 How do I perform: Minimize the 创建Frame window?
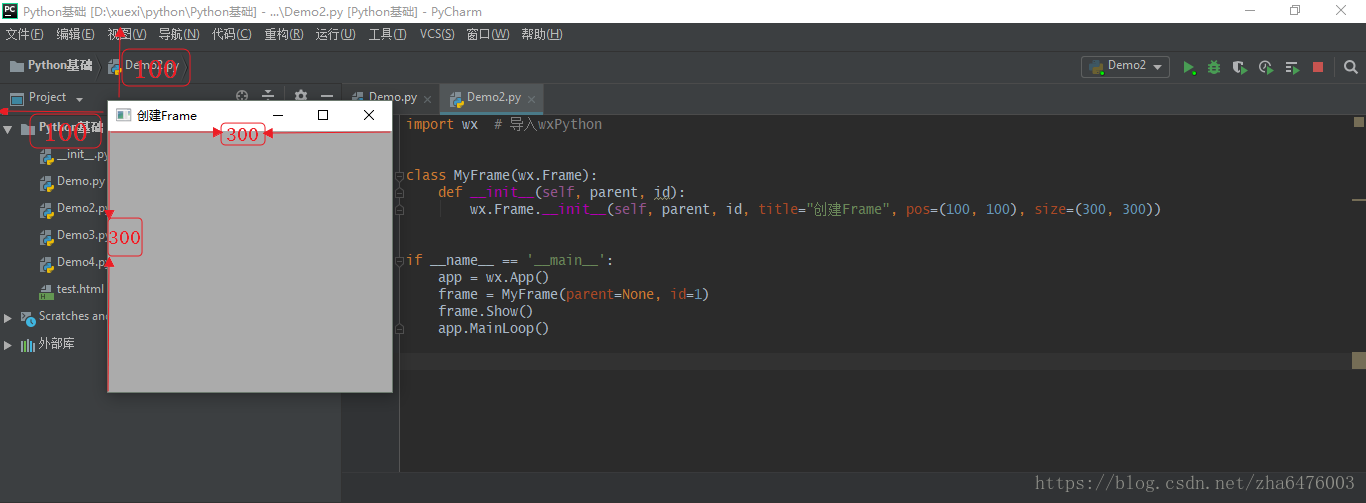point(278,115)
